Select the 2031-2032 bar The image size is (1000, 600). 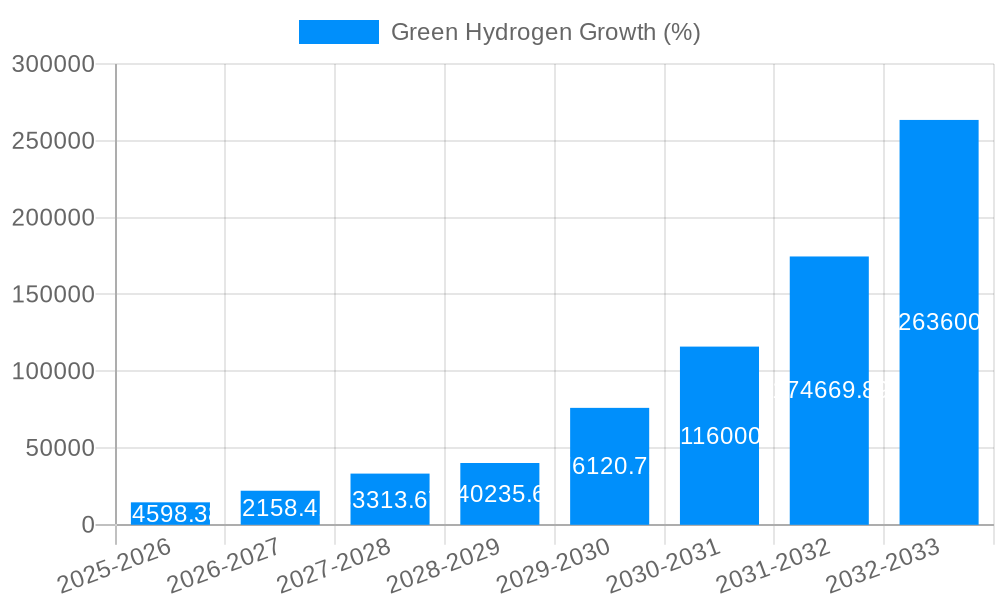[x=829, y=390]
